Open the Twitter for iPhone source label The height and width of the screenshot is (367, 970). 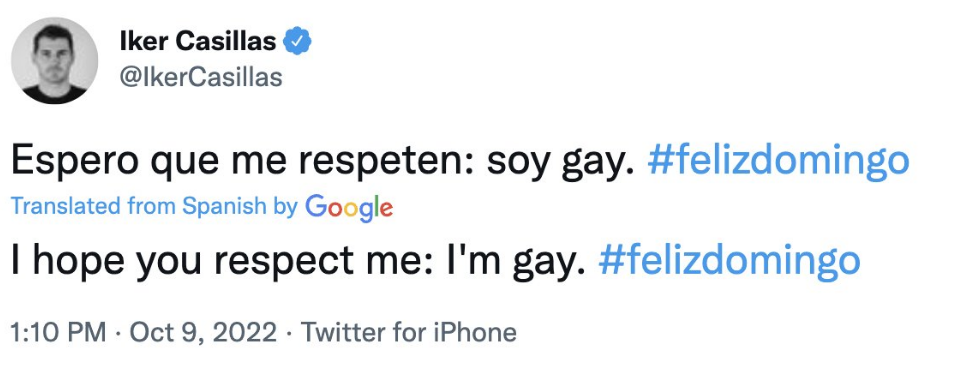[408, 332]
